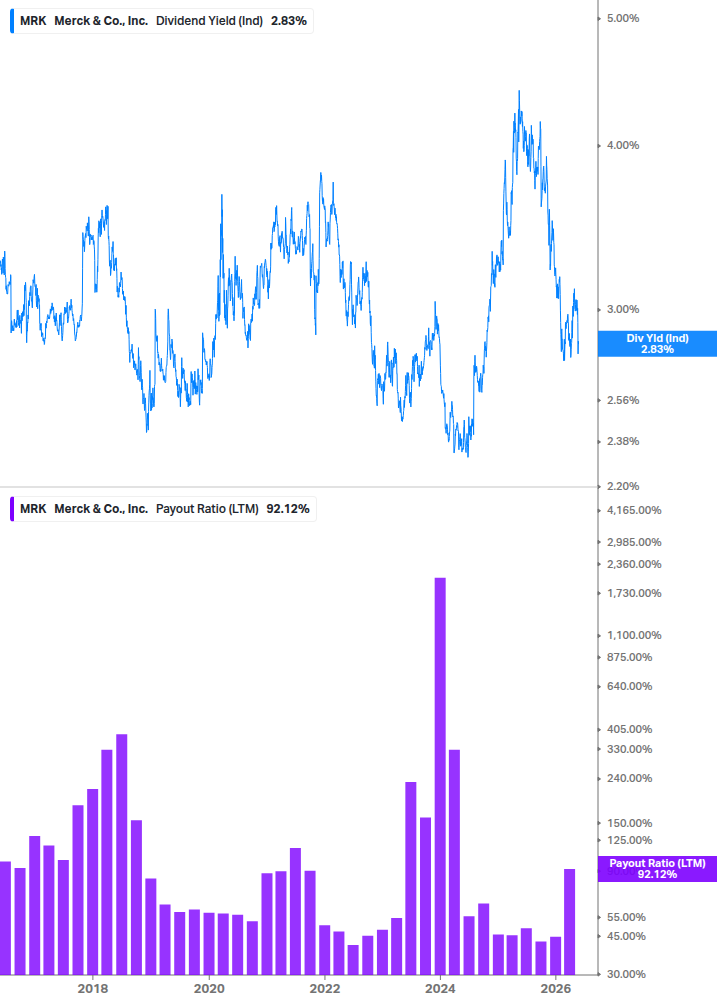Click the 4,165.00% payout axis label

click(x=634, y=511)
